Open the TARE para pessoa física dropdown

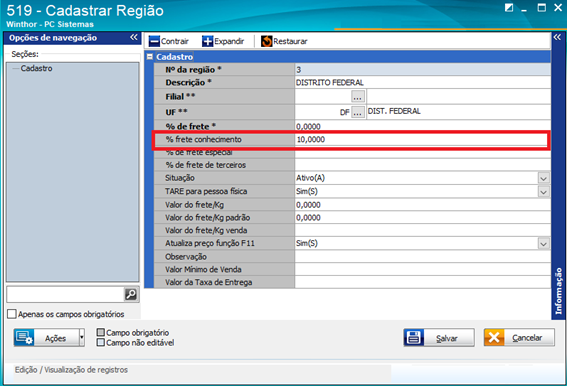[543, 192]
